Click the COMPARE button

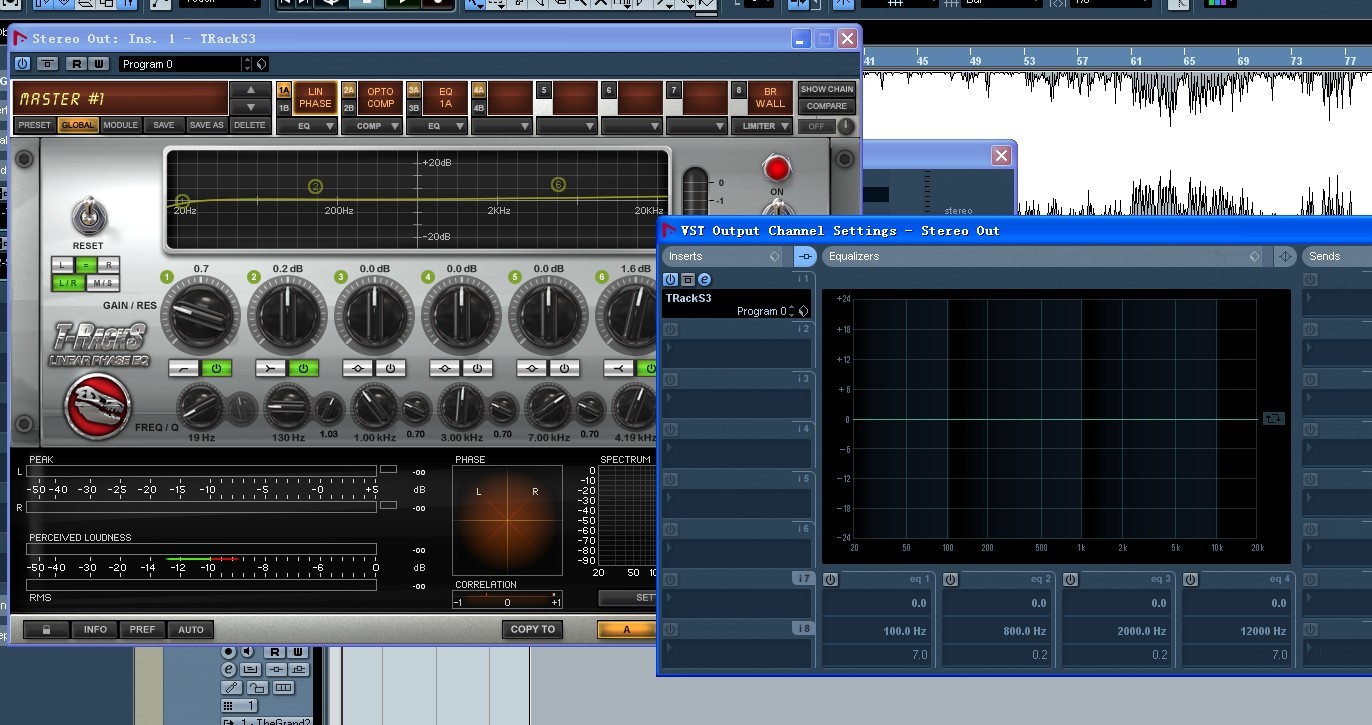827,106
